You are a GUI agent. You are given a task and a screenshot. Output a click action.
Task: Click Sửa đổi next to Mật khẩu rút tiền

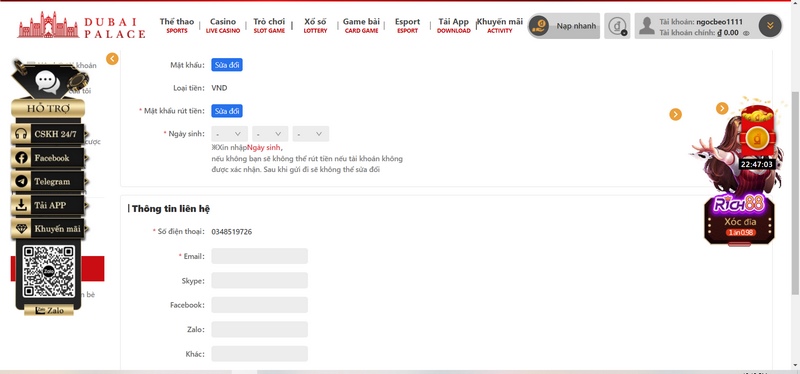pos(227,111)
